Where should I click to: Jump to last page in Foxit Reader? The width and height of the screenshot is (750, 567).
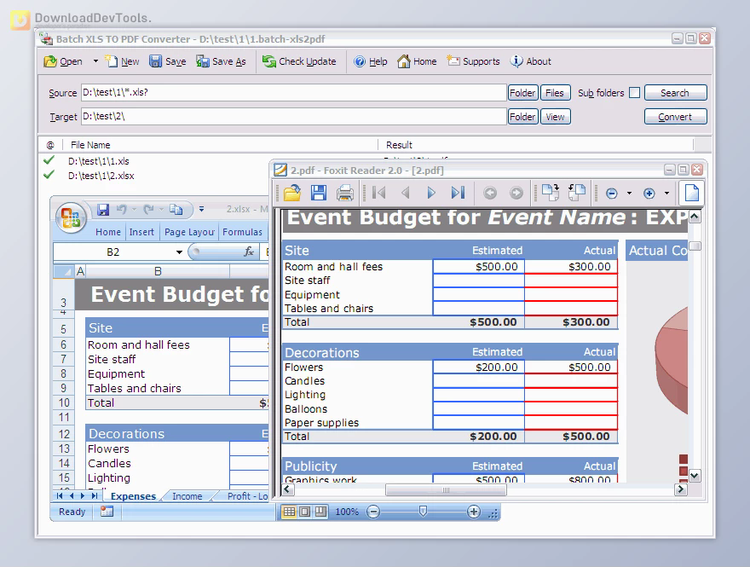458,193
